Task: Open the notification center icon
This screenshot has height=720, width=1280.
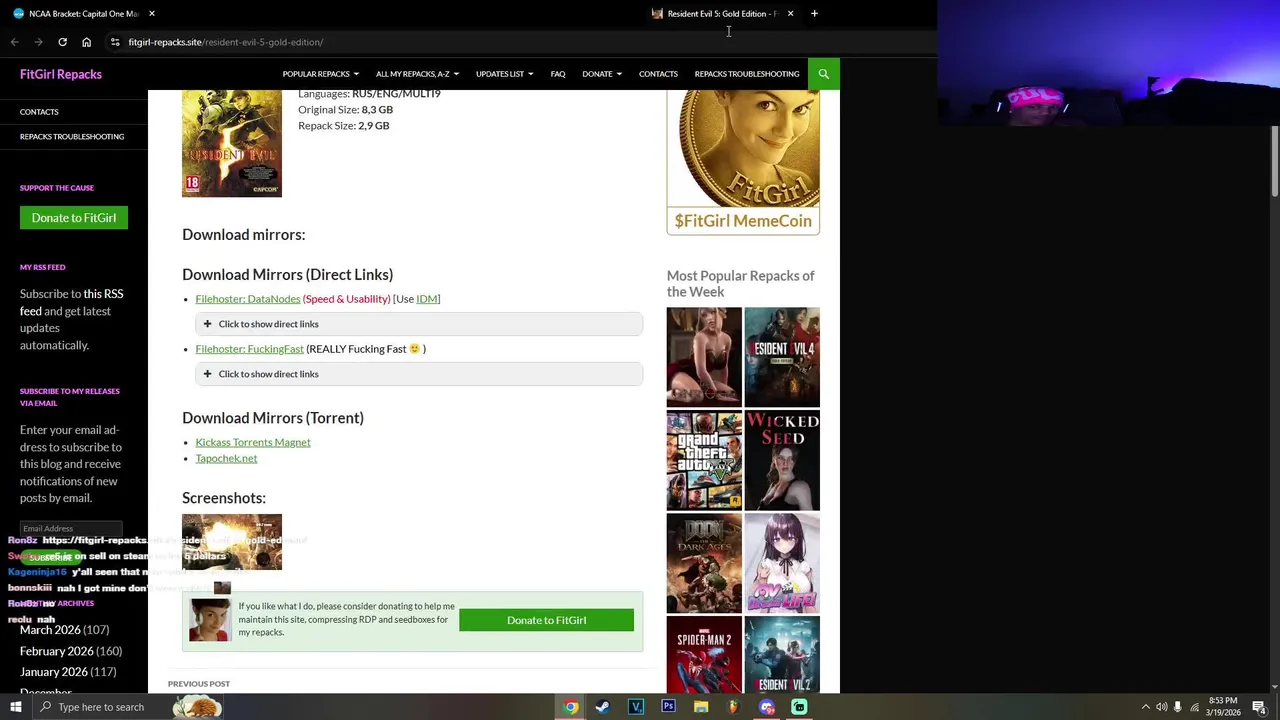Action: pyautogui.click(x=1260, y=707)
